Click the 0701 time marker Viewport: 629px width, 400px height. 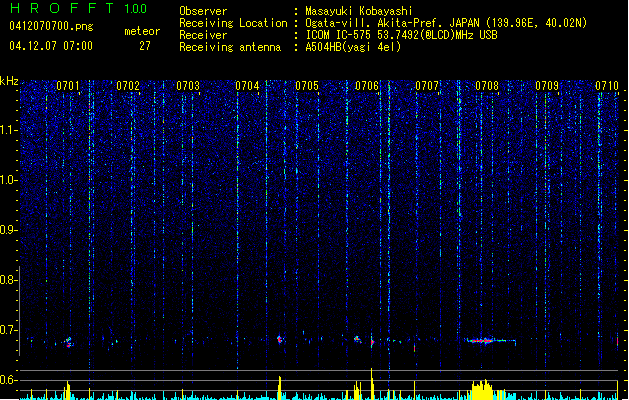(68, 86)
